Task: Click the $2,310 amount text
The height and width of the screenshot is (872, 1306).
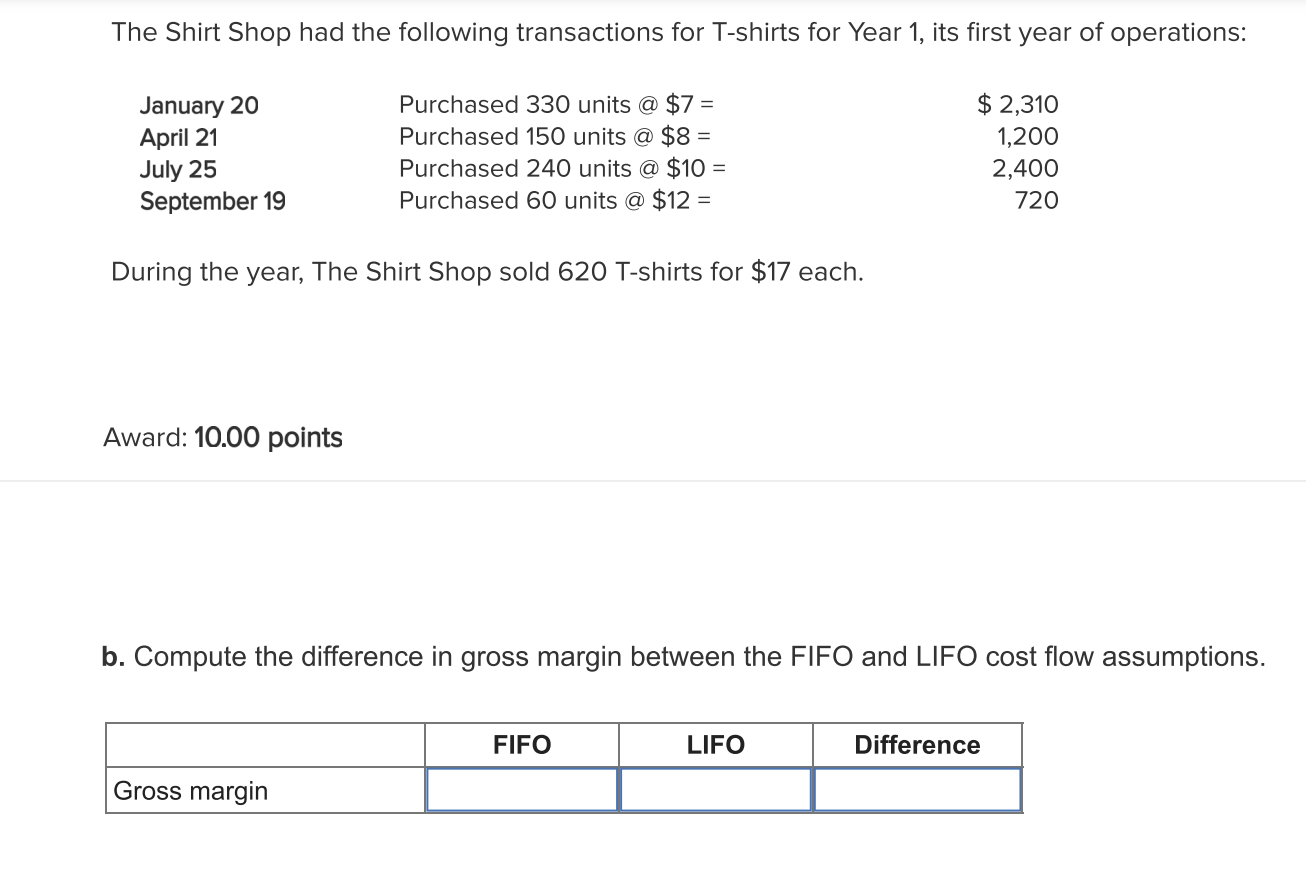Action: click(1016, 105)
